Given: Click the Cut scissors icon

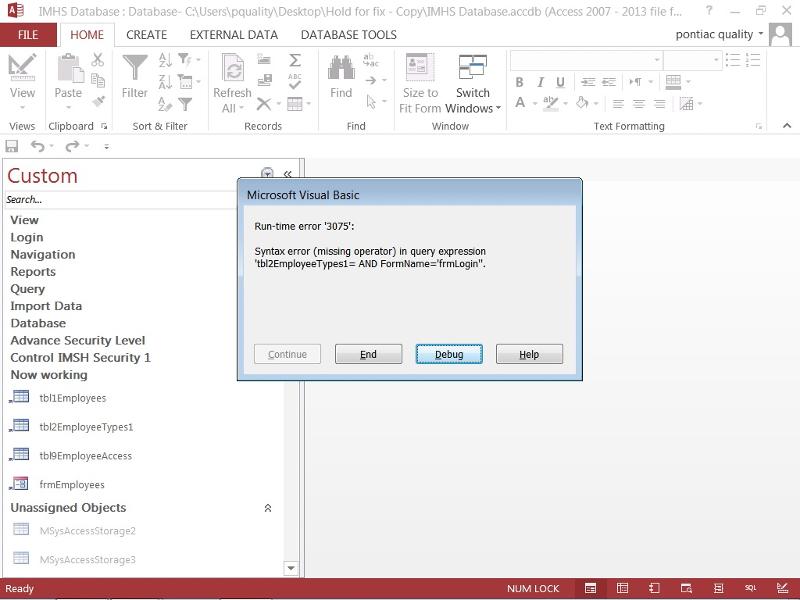Looking at the screenshot, I should point(97,60).
